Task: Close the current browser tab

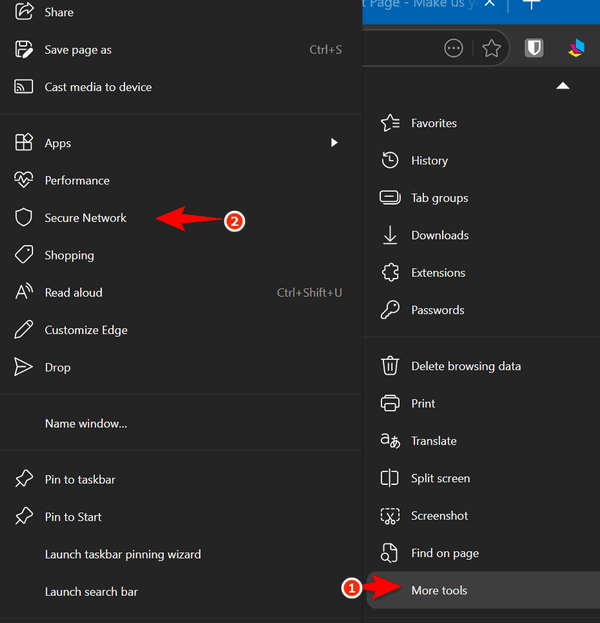Action: [490, 3]
